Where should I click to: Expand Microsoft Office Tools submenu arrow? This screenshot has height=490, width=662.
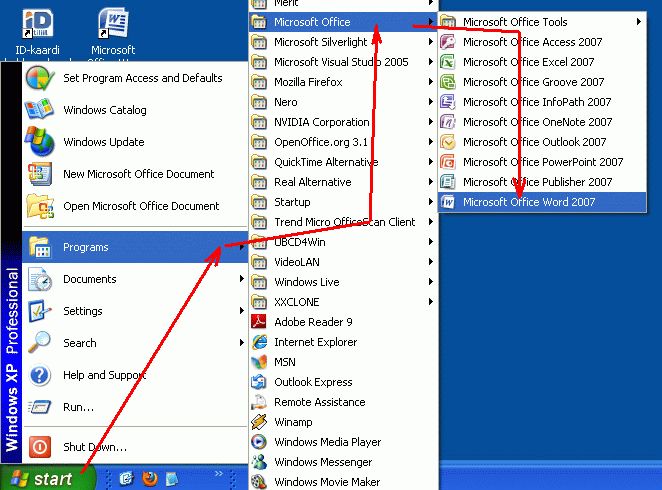[639, 22]
